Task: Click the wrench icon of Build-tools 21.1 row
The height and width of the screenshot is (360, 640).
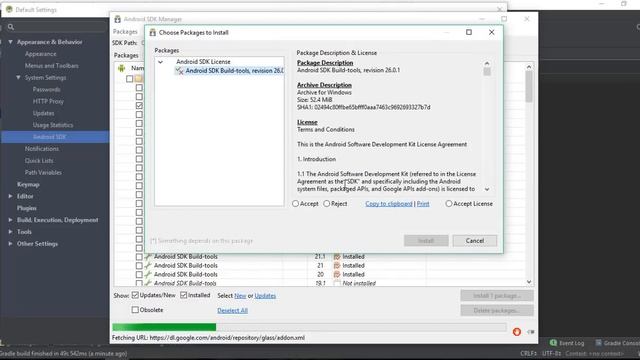Action: pyautogui.click(x=148, y=257)
